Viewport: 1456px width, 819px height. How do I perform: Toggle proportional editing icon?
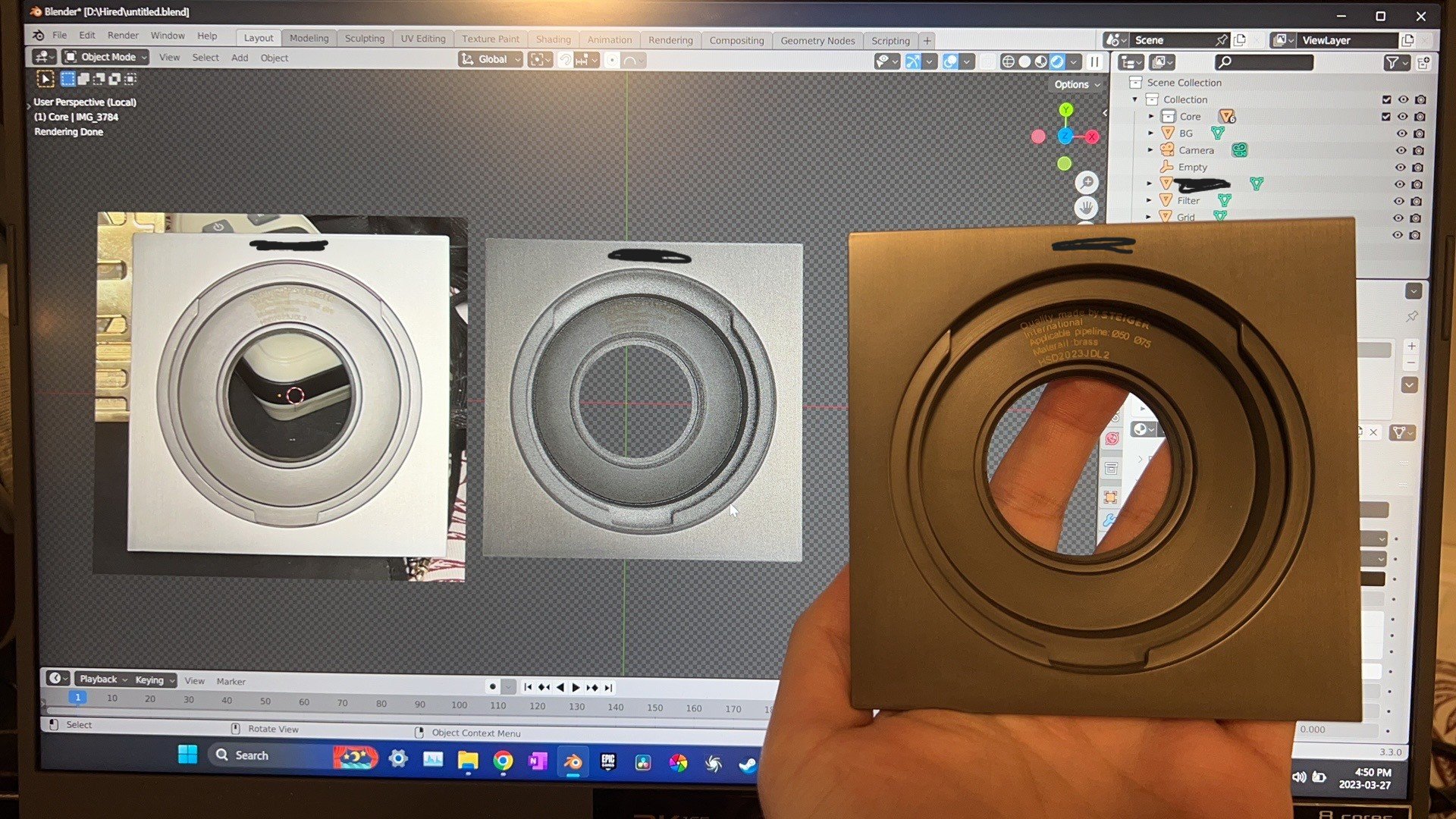612,59
